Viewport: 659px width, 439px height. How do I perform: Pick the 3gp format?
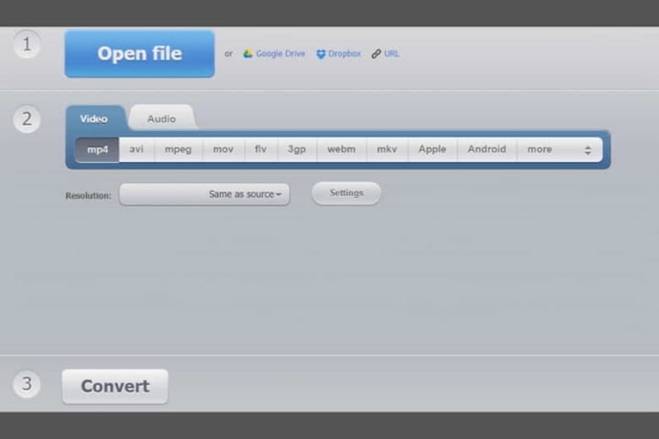297,149
